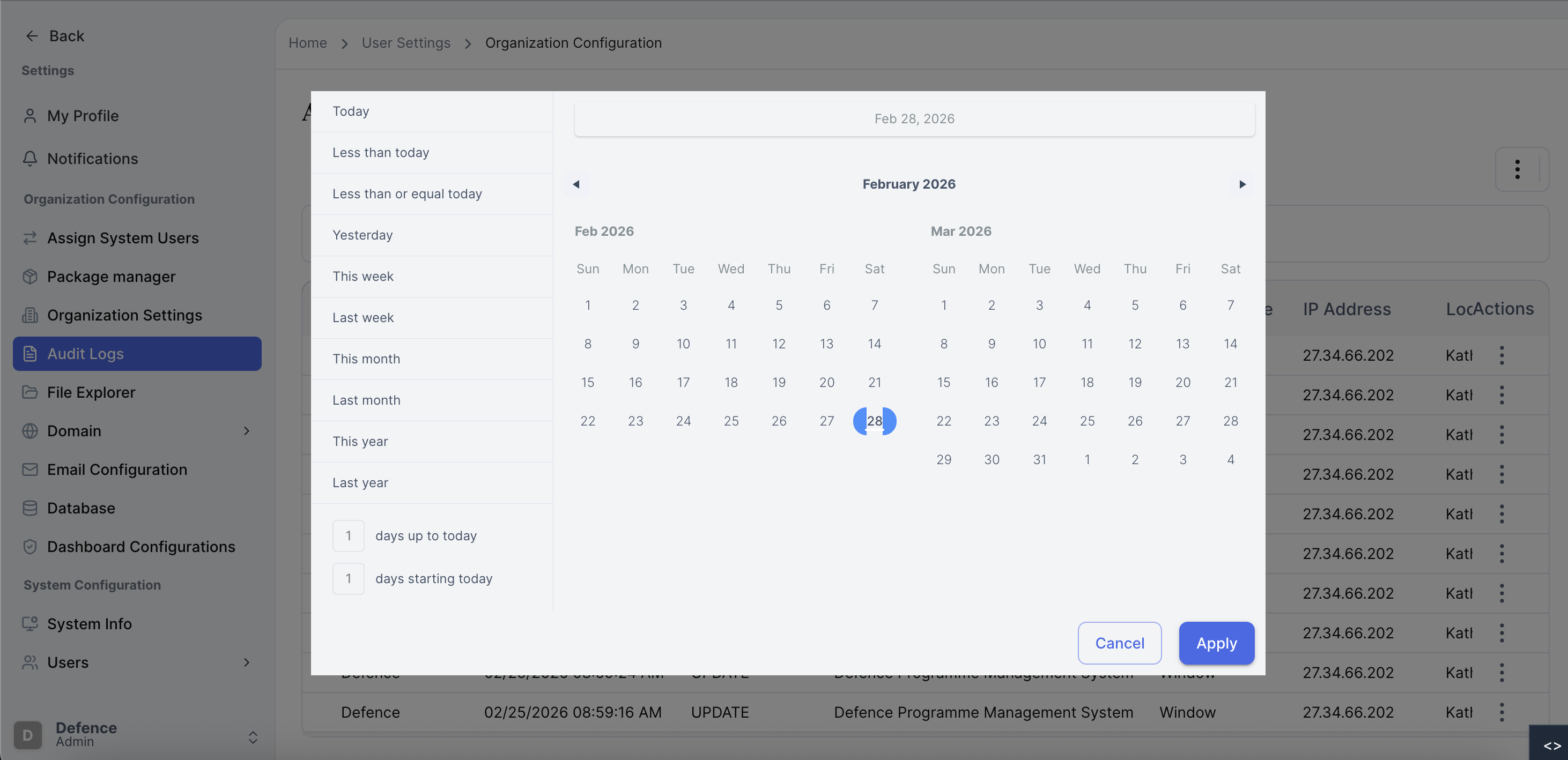Viewport: 1568px width, 760px height.
Task: Choose the Last month option
Action: point(366,400)
